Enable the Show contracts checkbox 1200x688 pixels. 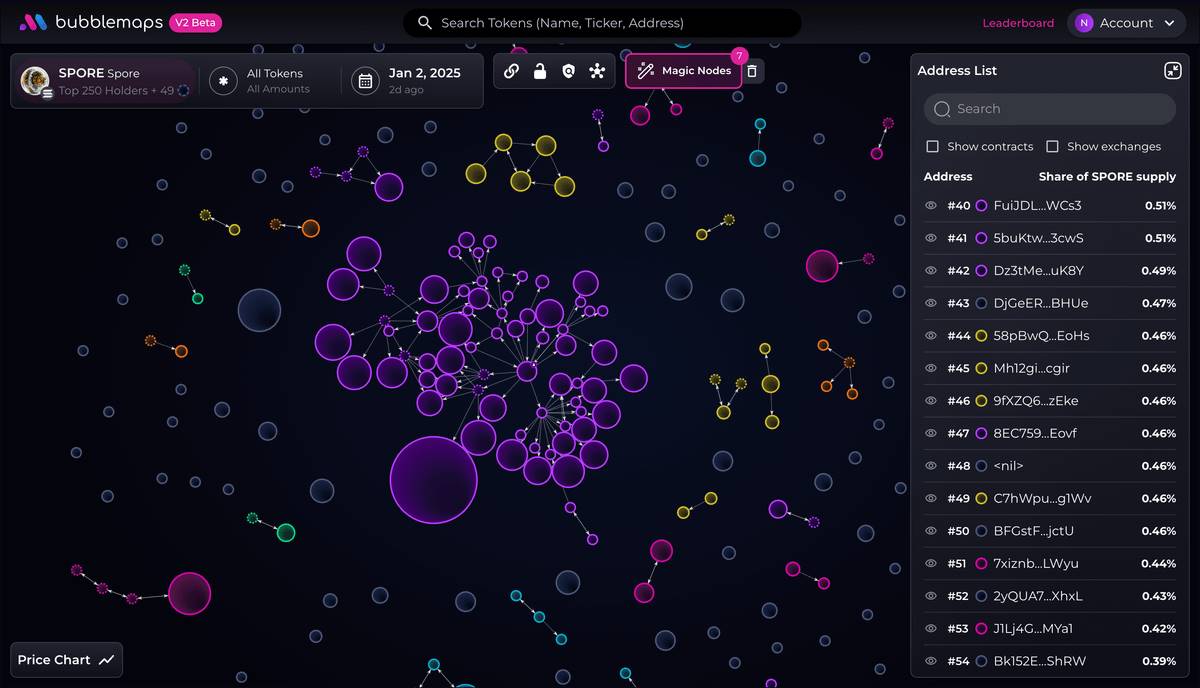click(932, 146)
